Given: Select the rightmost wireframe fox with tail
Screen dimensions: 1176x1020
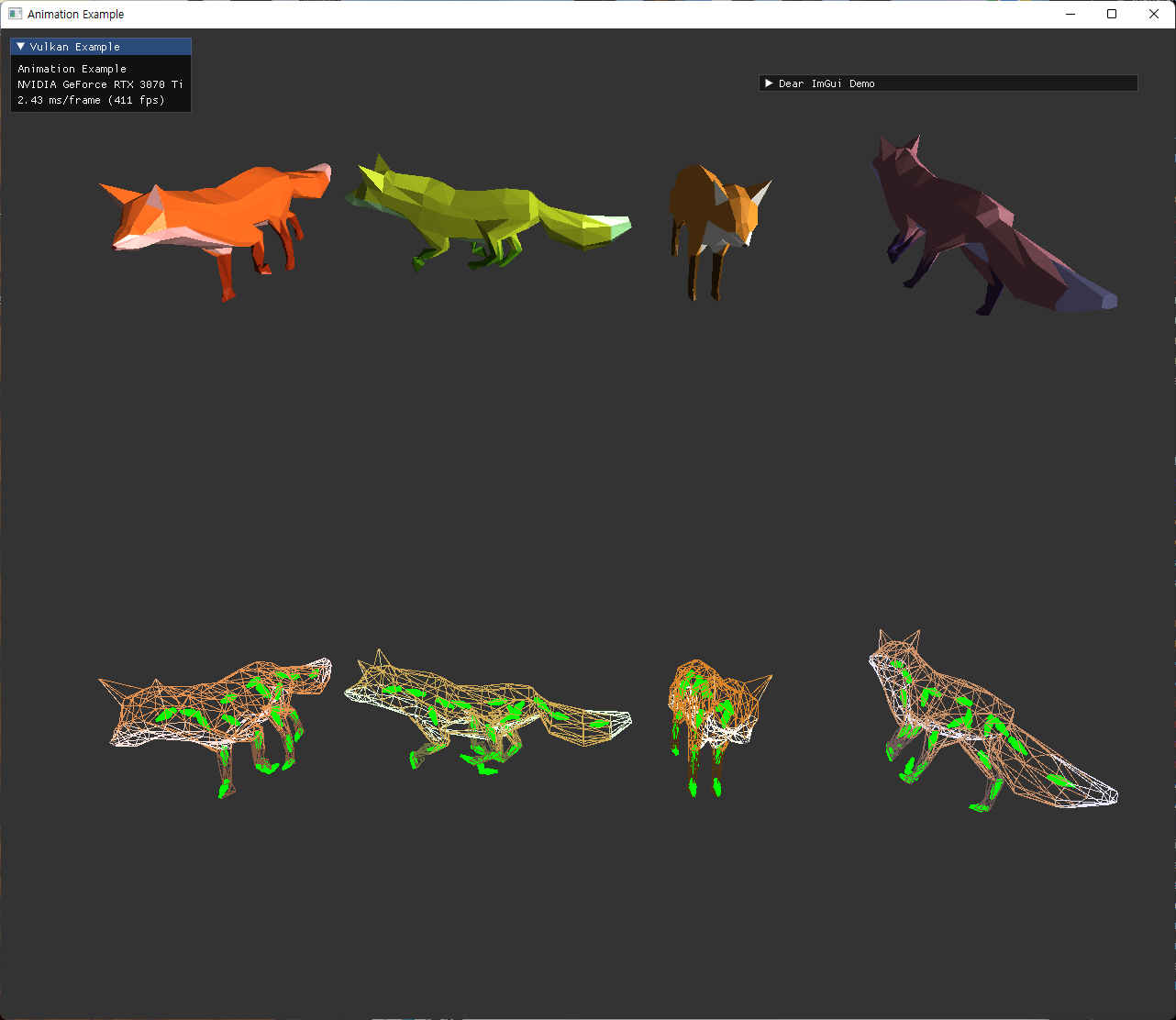Looking at the screenshot, I should [x=993, y=720].
